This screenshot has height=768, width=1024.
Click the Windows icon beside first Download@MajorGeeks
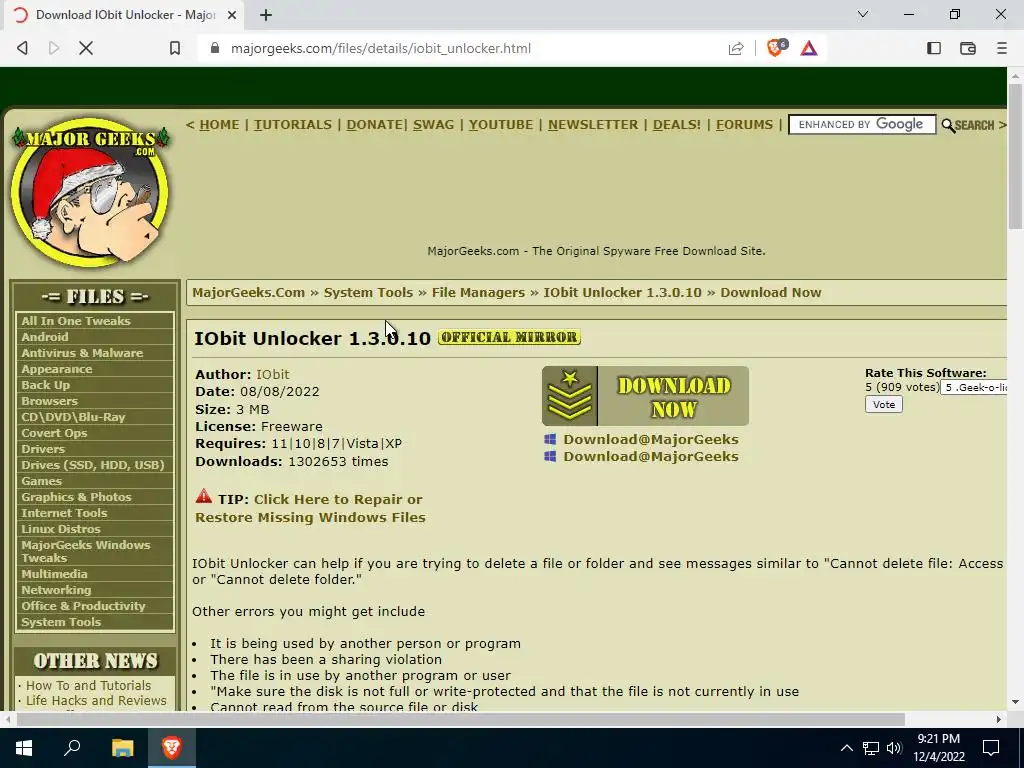click(x=550, y=440)
